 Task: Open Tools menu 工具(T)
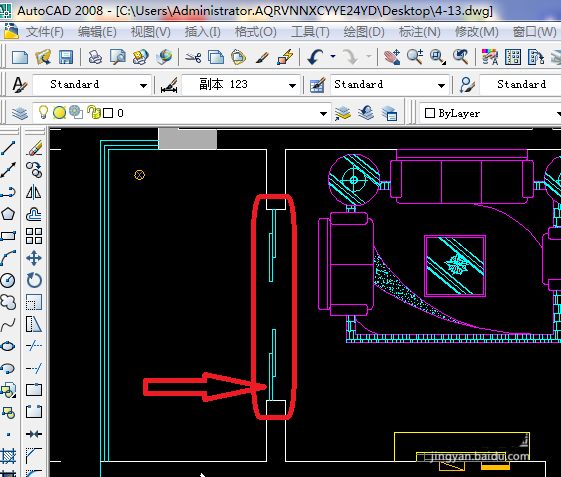pyautogui.click(x=310, y=32)
